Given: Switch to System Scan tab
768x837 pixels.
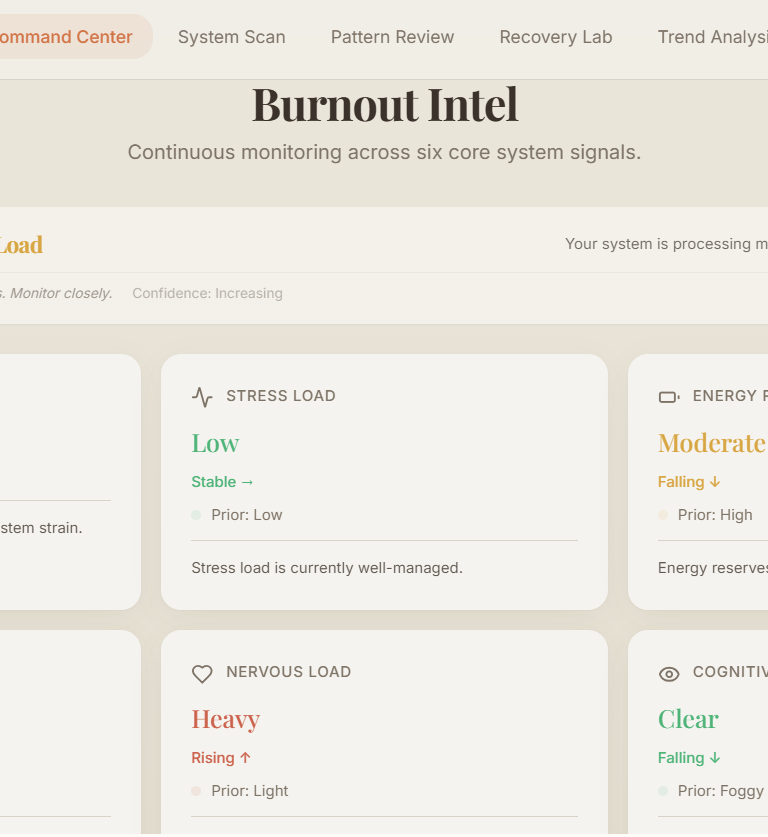Looking at the screenshot, I should click(x=232, y=37).
